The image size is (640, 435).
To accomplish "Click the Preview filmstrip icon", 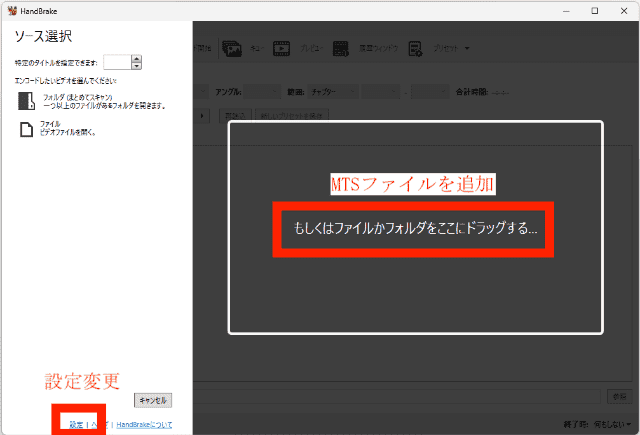I will pos(282,48).
